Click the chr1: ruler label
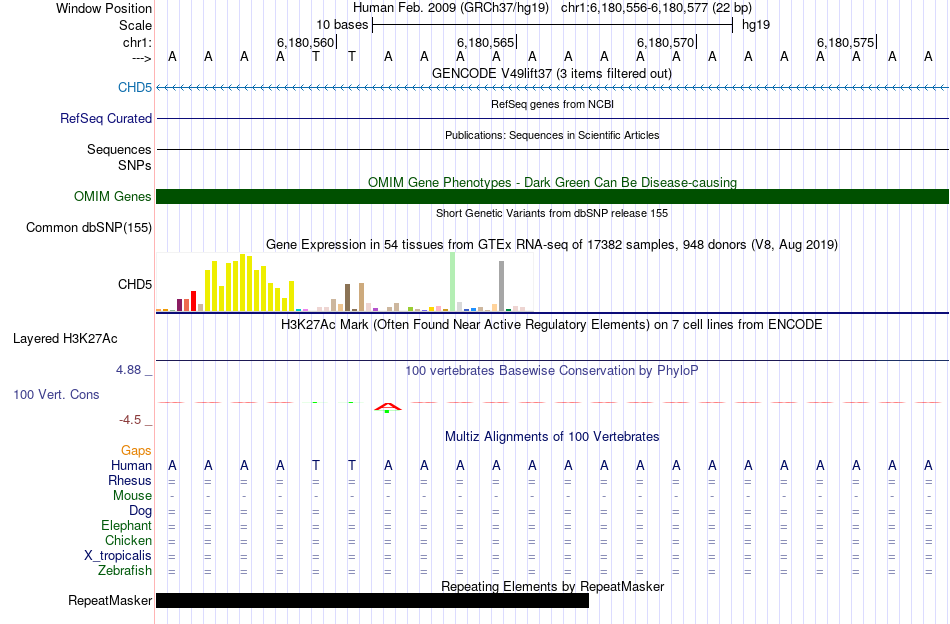This screenshot has width=950, height=624. point(137,42)
